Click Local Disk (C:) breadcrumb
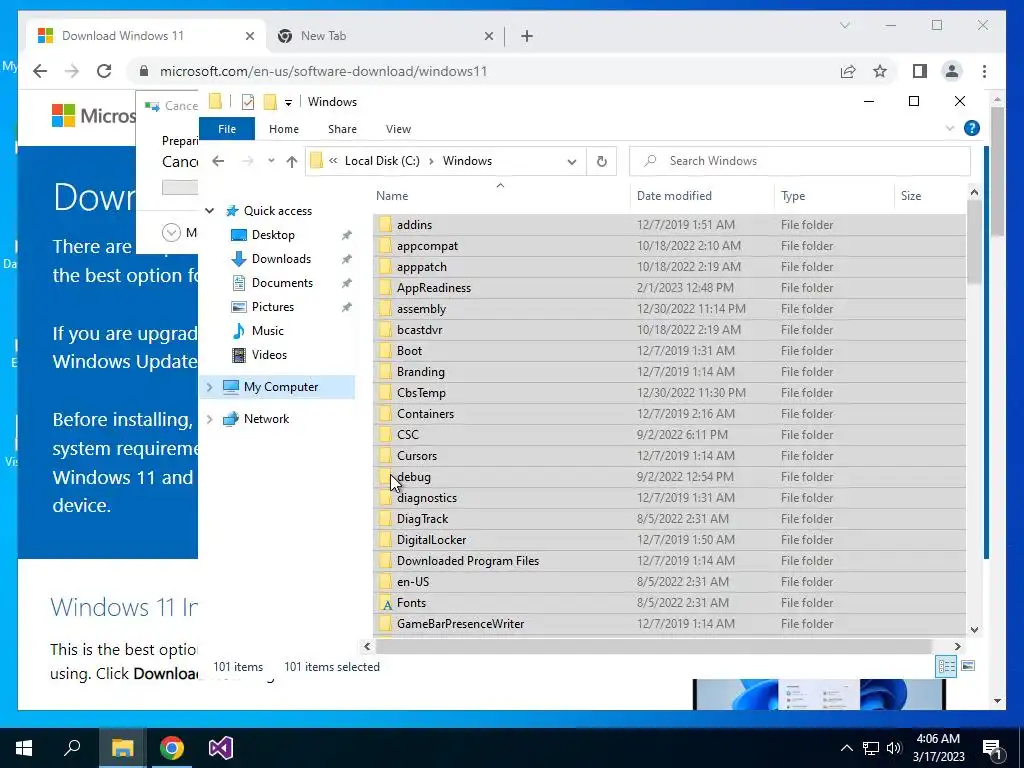The width and height of the screenshot is (1024, 768). (x=382, y=161)
